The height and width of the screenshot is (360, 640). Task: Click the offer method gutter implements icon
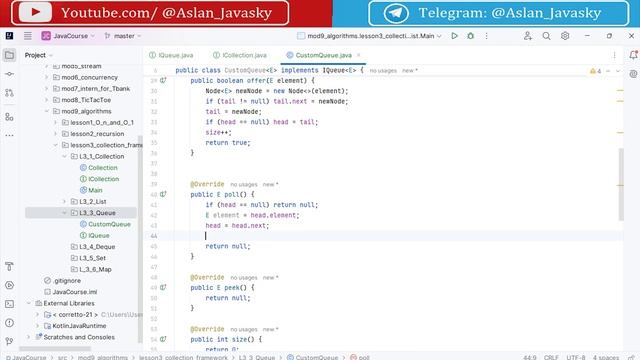pyautogui.click(x=163, y=80)
